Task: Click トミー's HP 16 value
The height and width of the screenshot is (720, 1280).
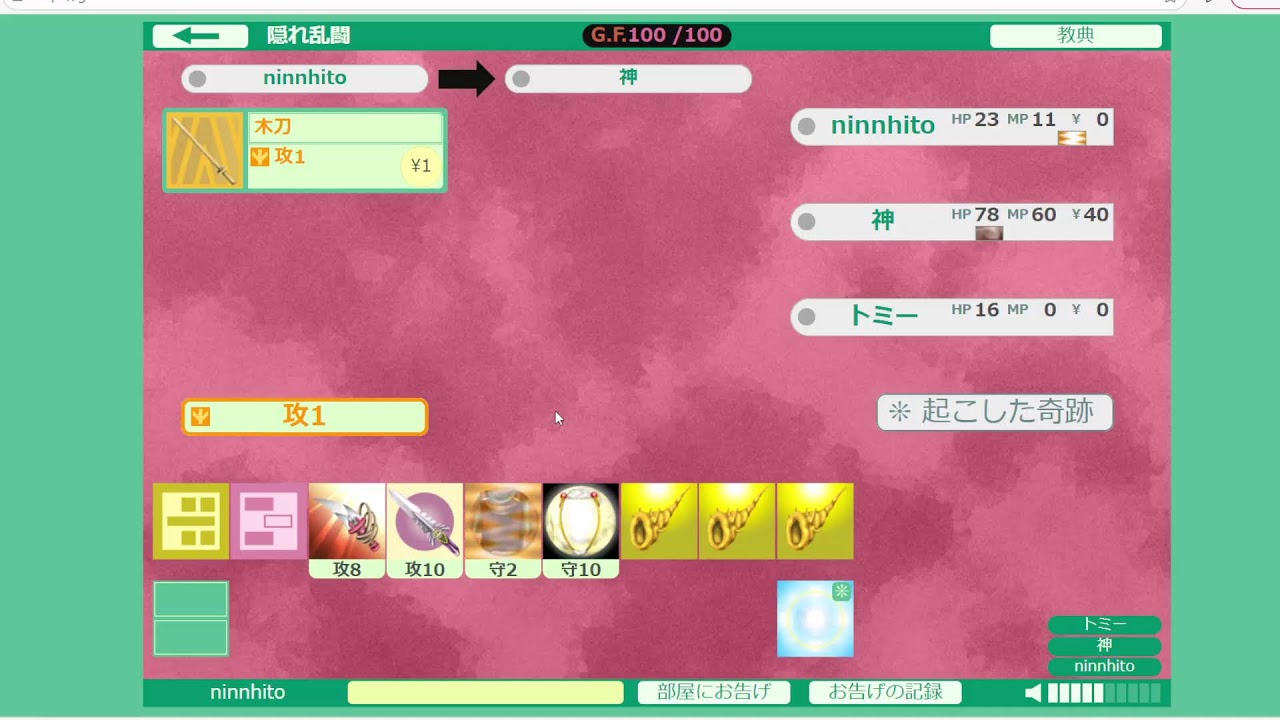Action: (987, 309)
